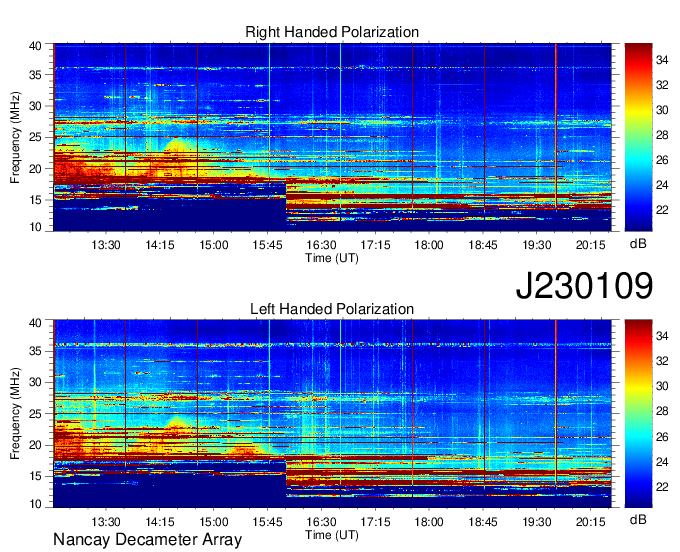Click the 40 MHz tick label on the top plot

pyautogui.click(x=36, y=46)
